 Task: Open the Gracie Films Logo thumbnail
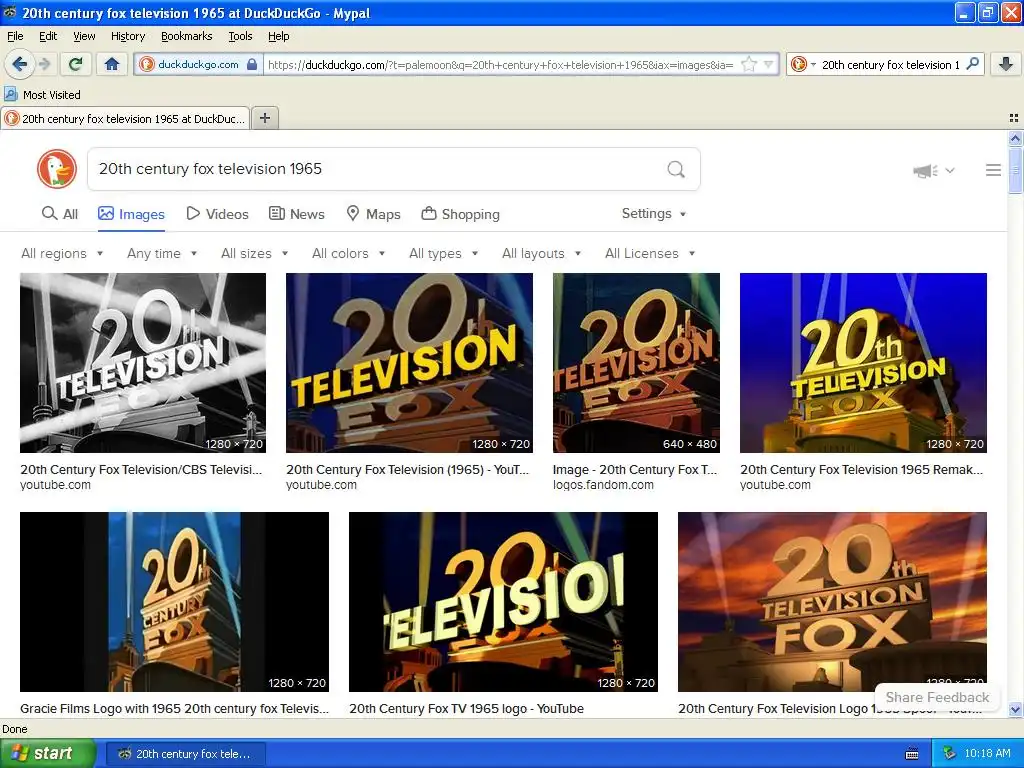[x=174, y=601]
